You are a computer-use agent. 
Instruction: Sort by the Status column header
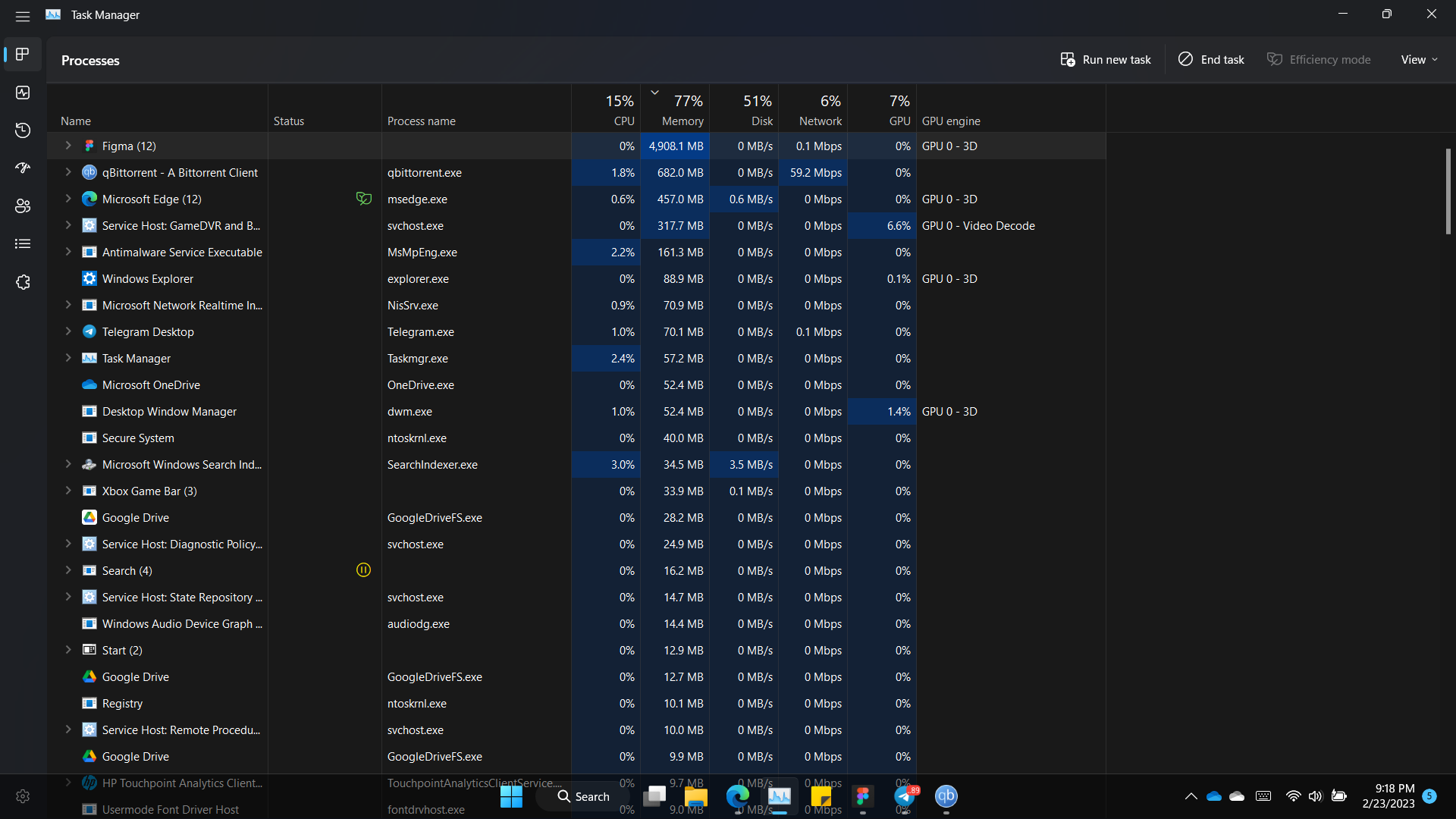tap(325, 108)
